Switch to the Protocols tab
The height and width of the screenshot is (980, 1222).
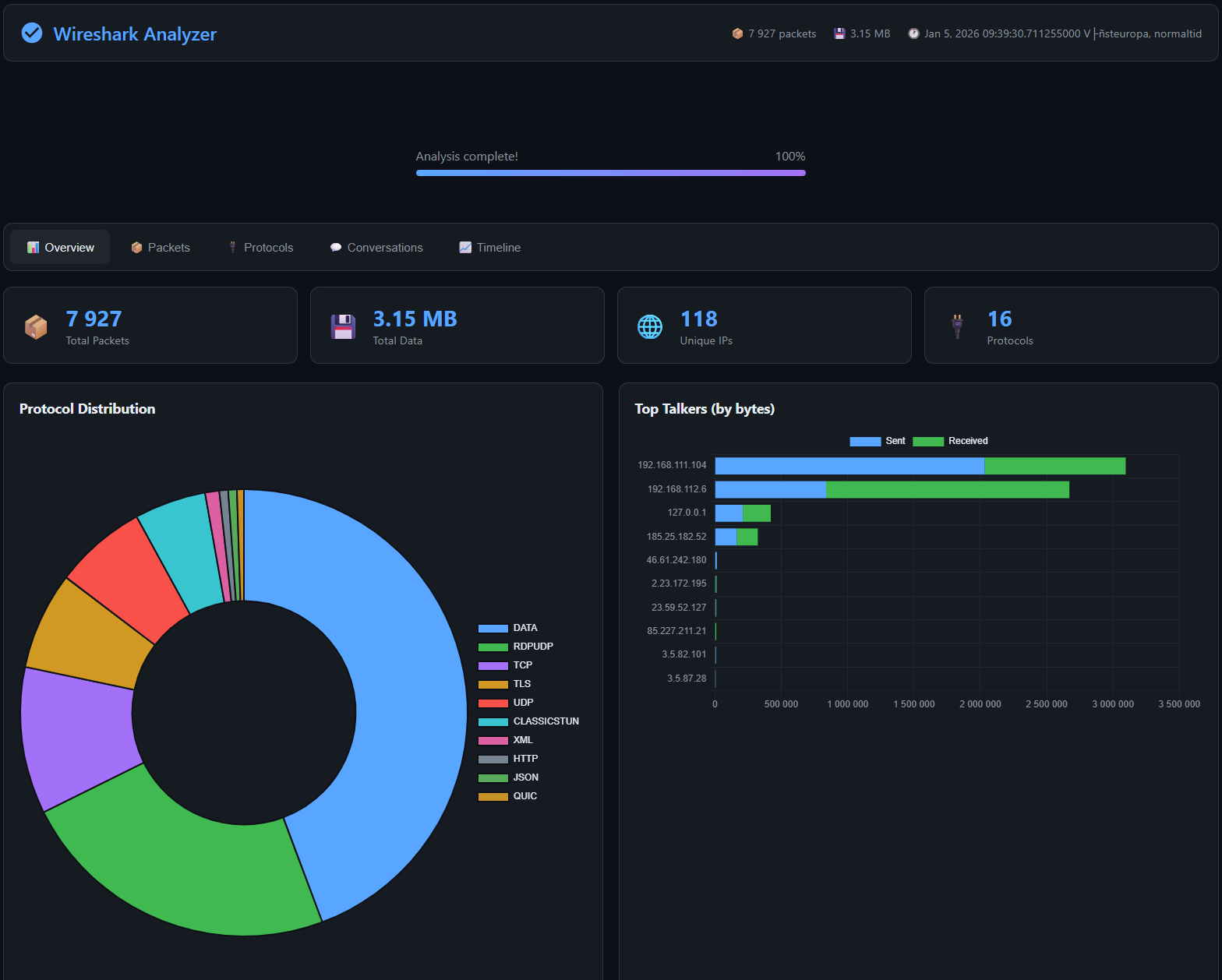click(260, 247)
